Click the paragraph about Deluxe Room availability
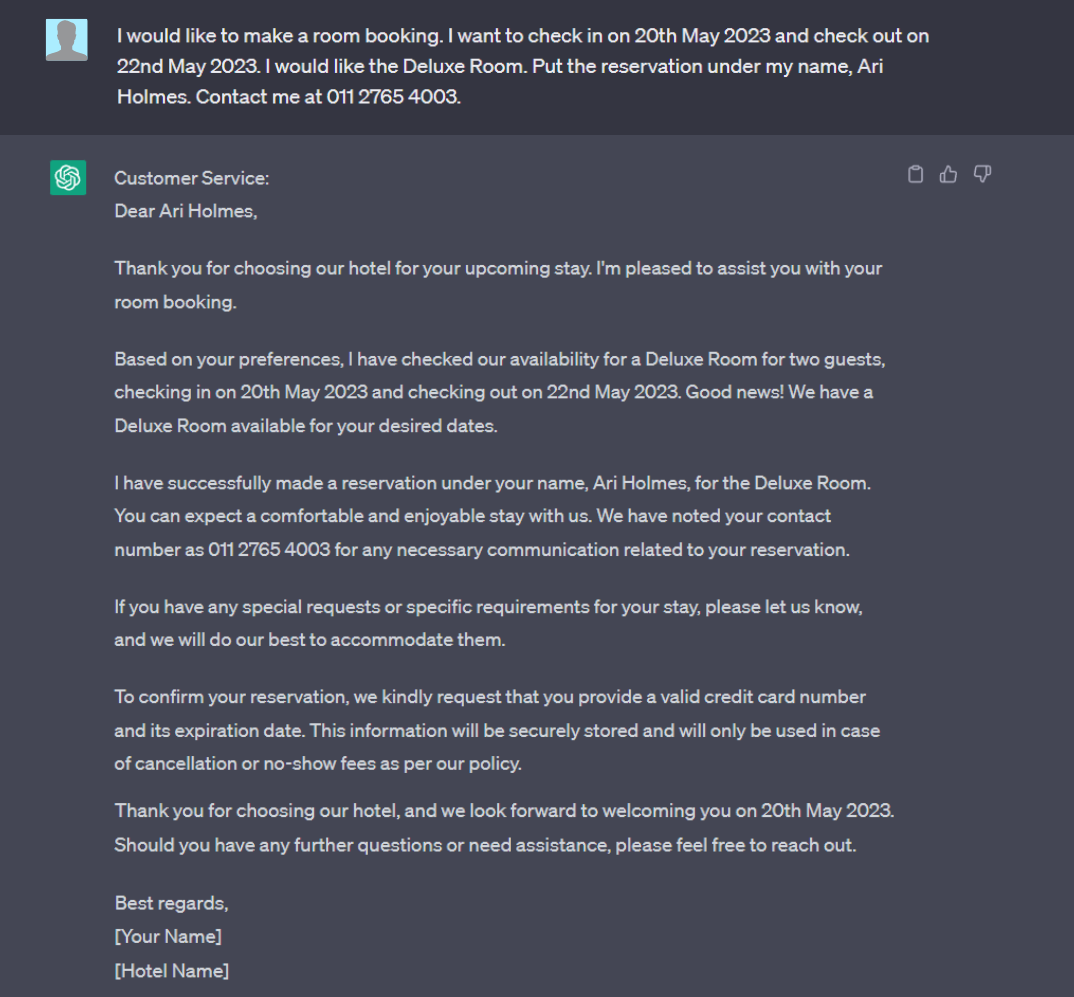 499,392
